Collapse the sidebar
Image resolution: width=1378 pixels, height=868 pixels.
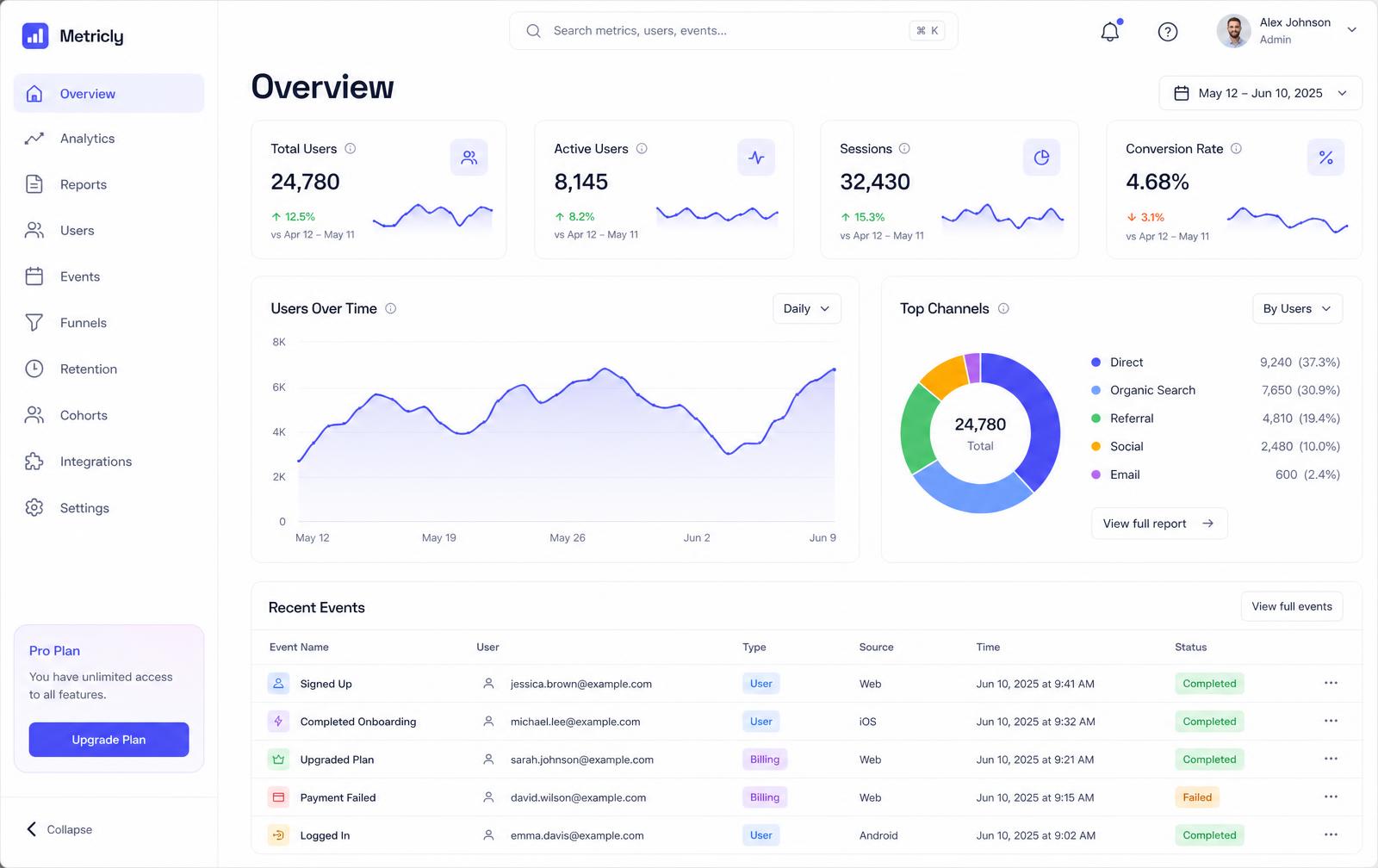pyautogui.click(x=59, y=829)
